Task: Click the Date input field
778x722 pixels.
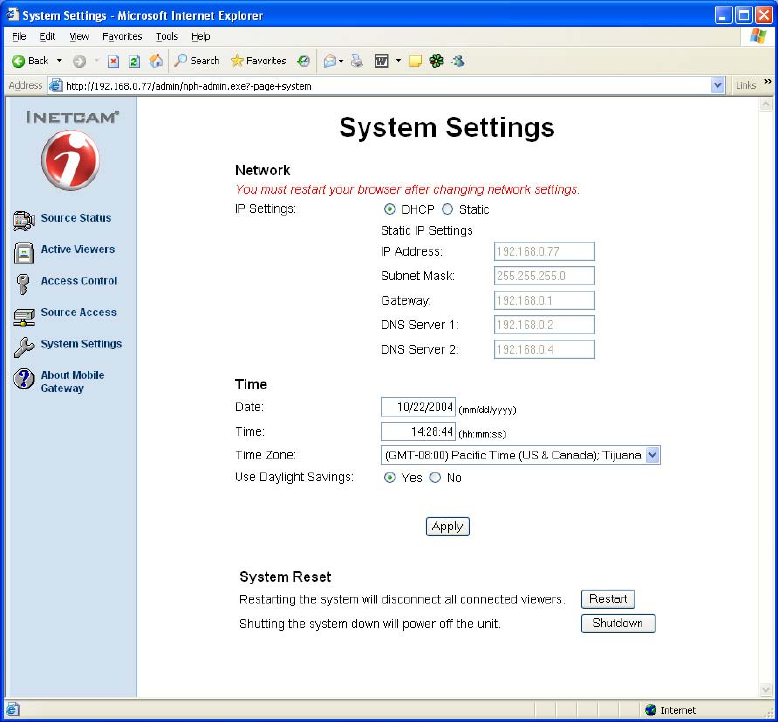Action: pos(418,407)
